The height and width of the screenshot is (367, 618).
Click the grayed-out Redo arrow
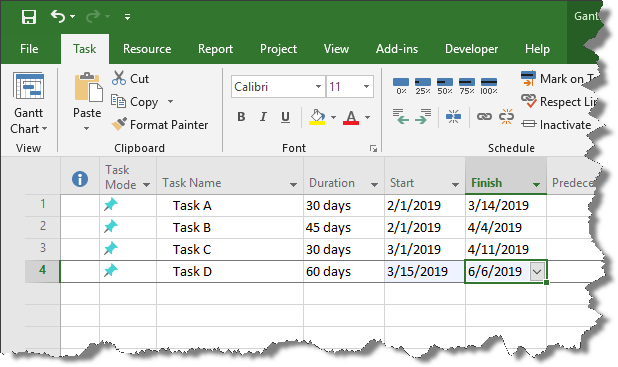(93, 17)
